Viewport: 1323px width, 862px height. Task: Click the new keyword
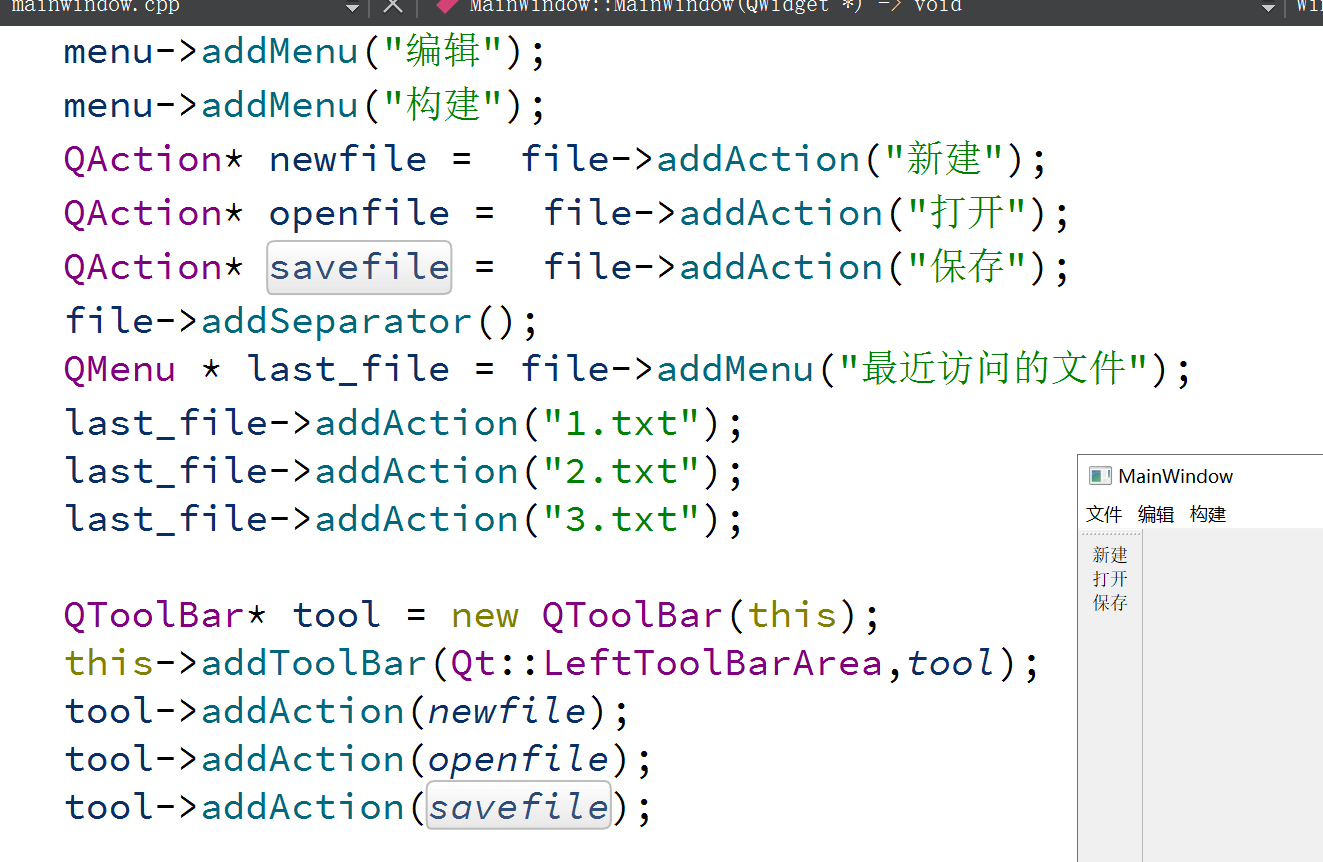485,615
